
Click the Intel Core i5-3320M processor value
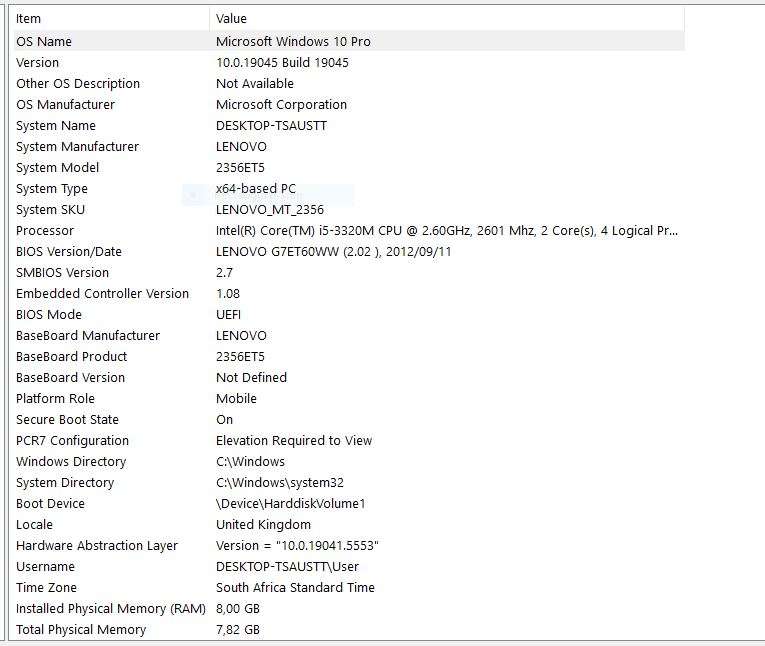[447, 230]
